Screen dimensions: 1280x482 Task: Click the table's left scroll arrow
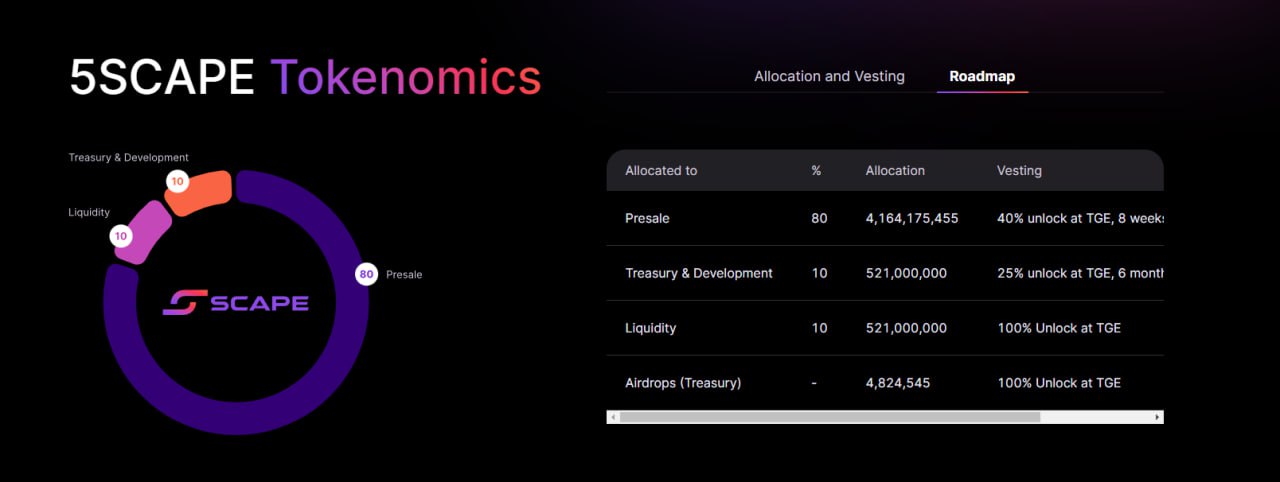tap(613, 417)
